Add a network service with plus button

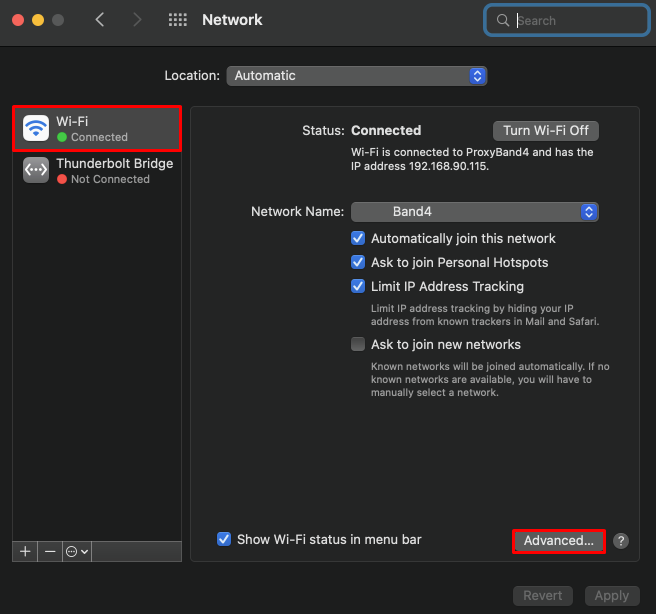25,552
